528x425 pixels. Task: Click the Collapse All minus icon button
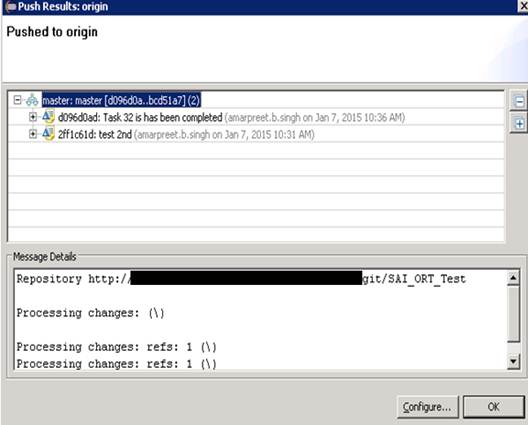click(519, 101)
